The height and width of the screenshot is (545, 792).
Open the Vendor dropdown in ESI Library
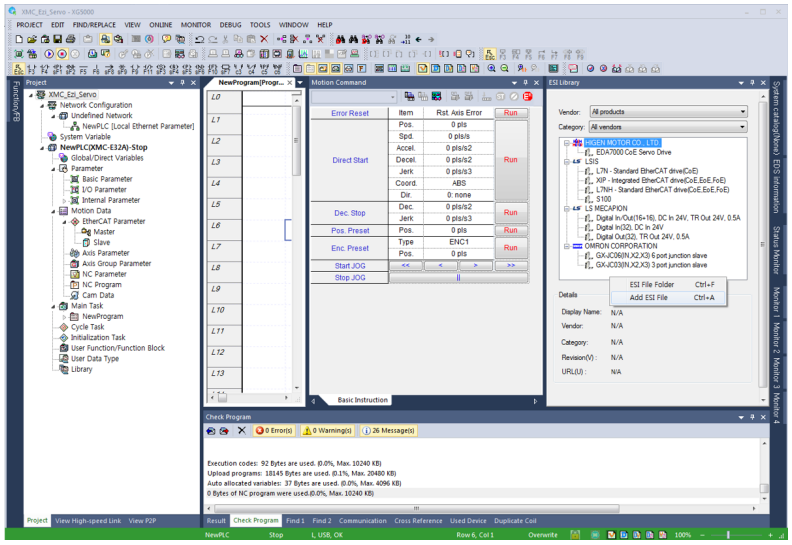click(742, 112)
